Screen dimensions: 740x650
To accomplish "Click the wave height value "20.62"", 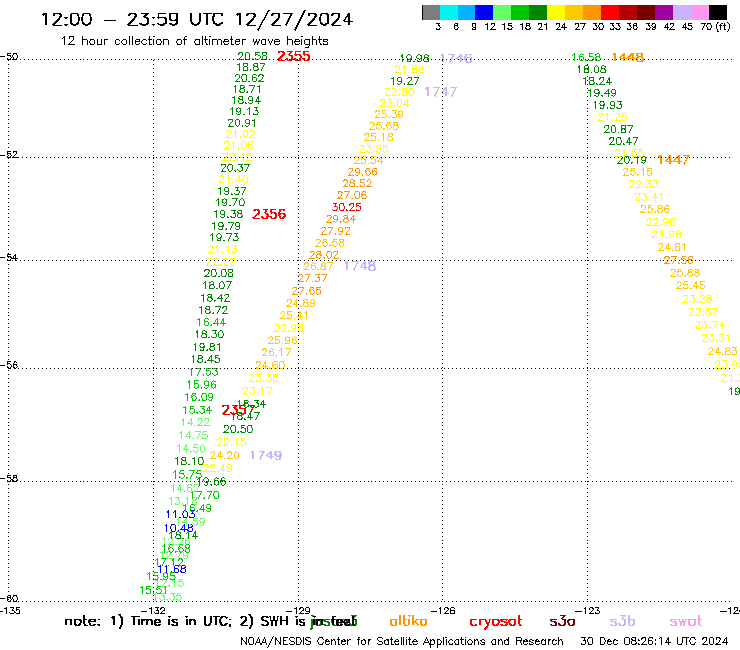I will coord(249,78).
